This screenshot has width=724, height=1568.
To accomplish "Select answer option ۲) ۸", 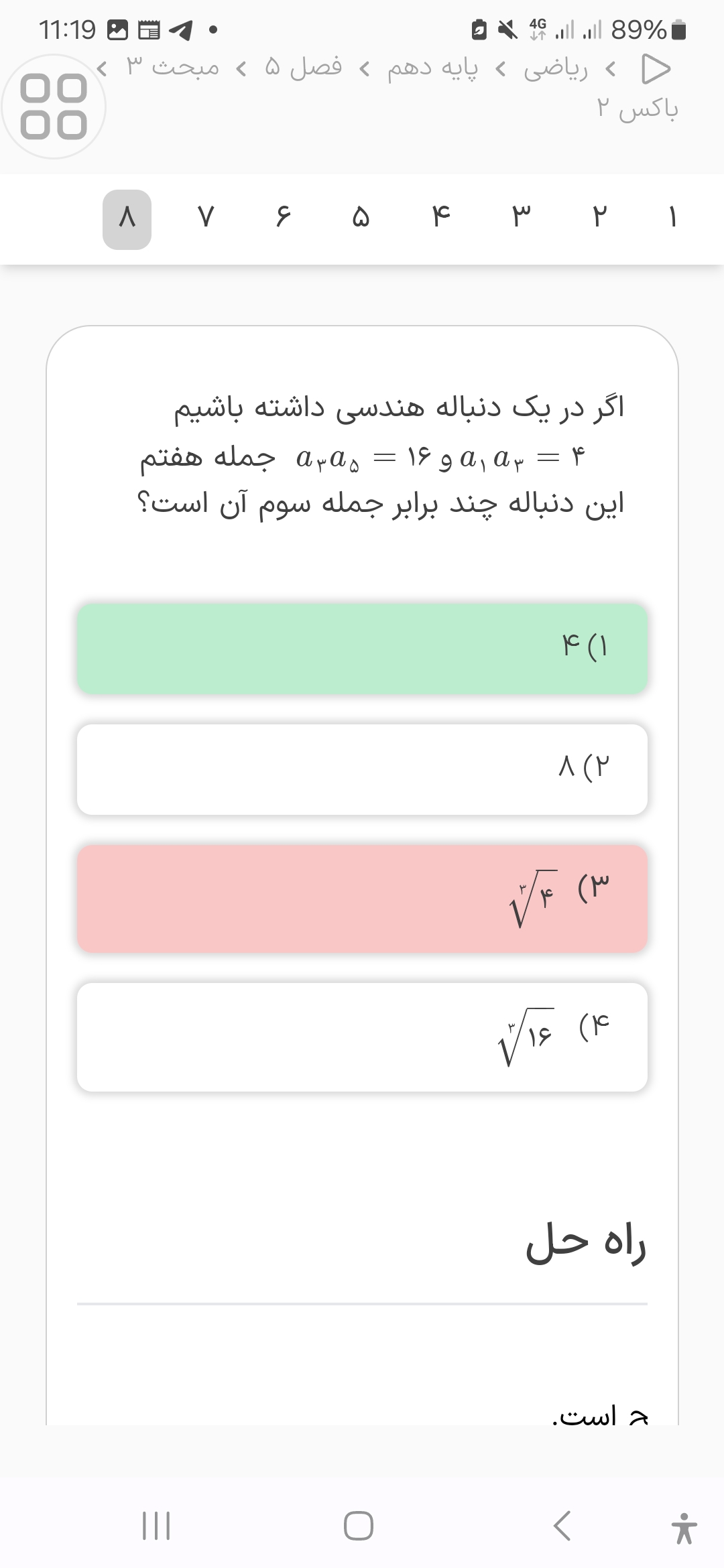I will [362, 769].
